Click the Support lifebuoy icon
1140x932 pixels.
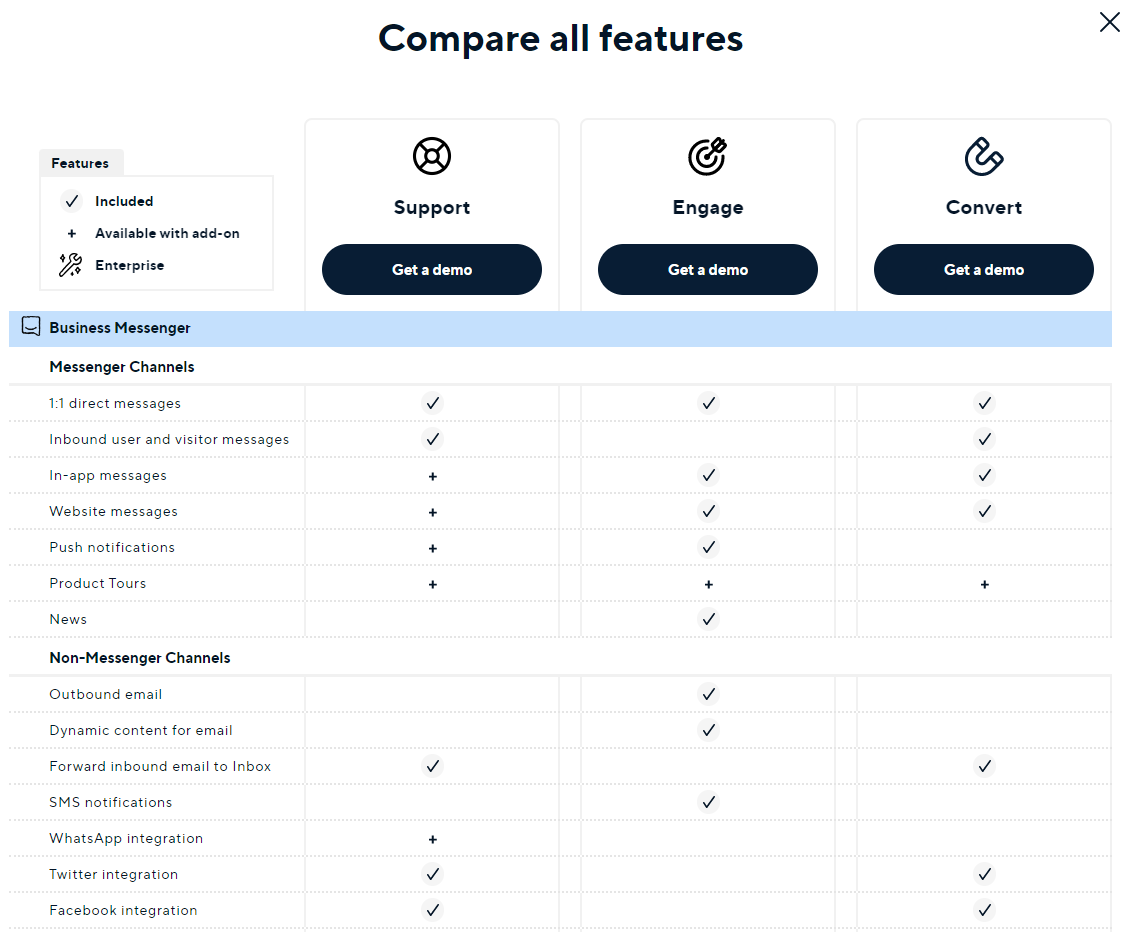pyautogui.click(x=432, y=156)
